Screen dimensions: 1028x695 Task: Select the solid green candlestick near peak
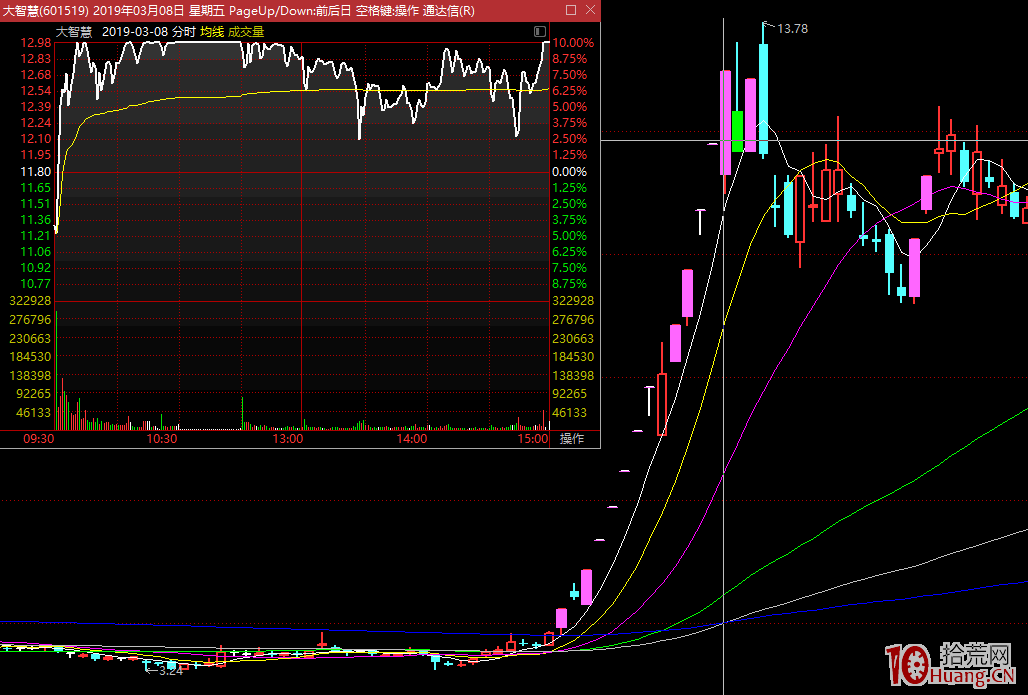click(x=738, y=130)
